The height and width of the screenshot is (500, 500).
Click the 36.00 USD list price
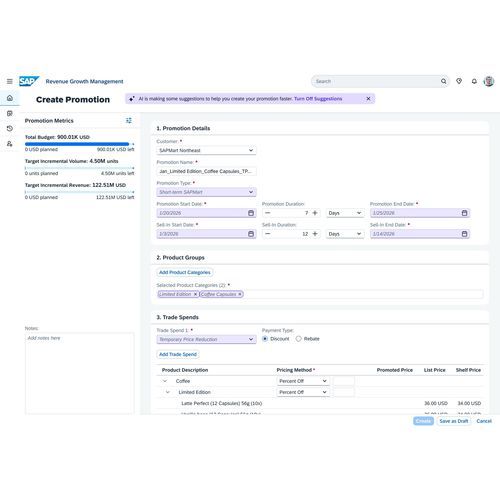[x=436, y=403]
